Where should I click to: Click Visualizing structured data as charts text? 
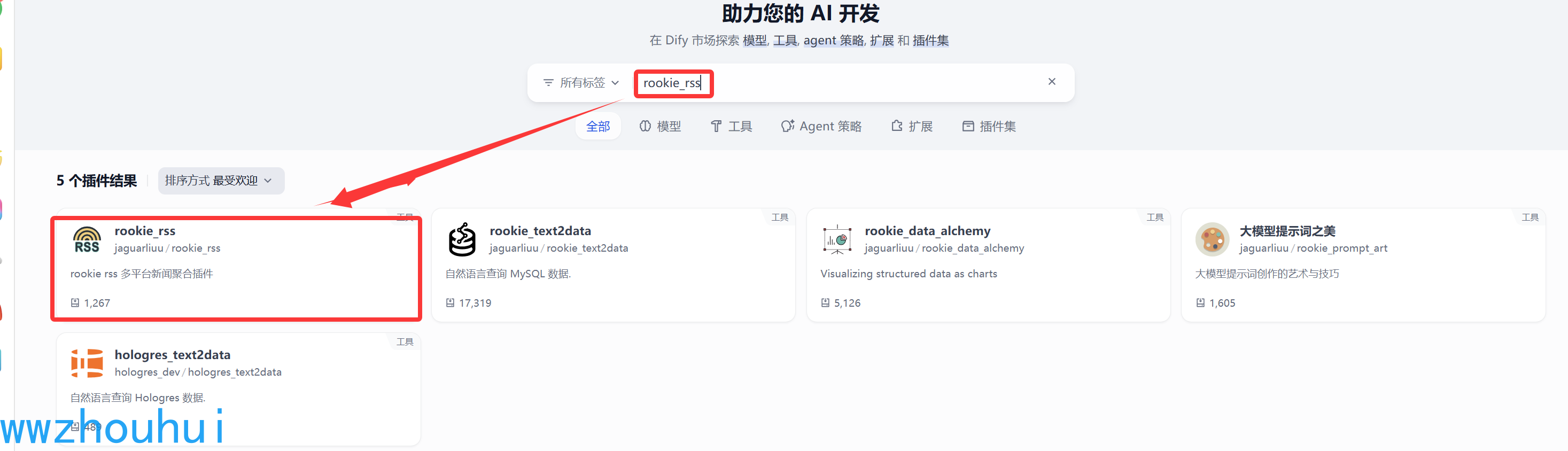(x=908, y=274)
